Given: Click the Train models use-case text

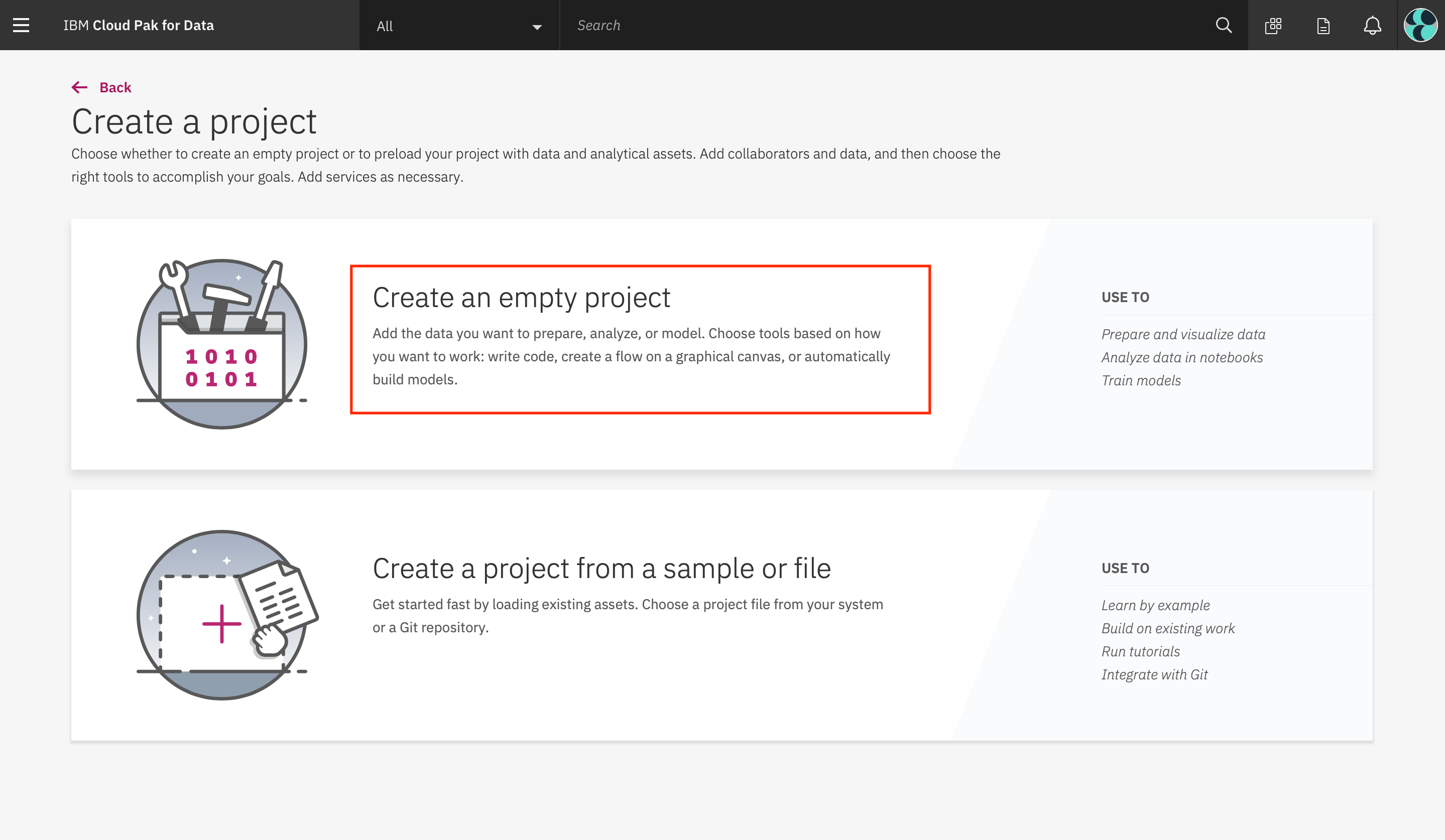Looking at the screenshot, I should click(x=1141, y=380).
